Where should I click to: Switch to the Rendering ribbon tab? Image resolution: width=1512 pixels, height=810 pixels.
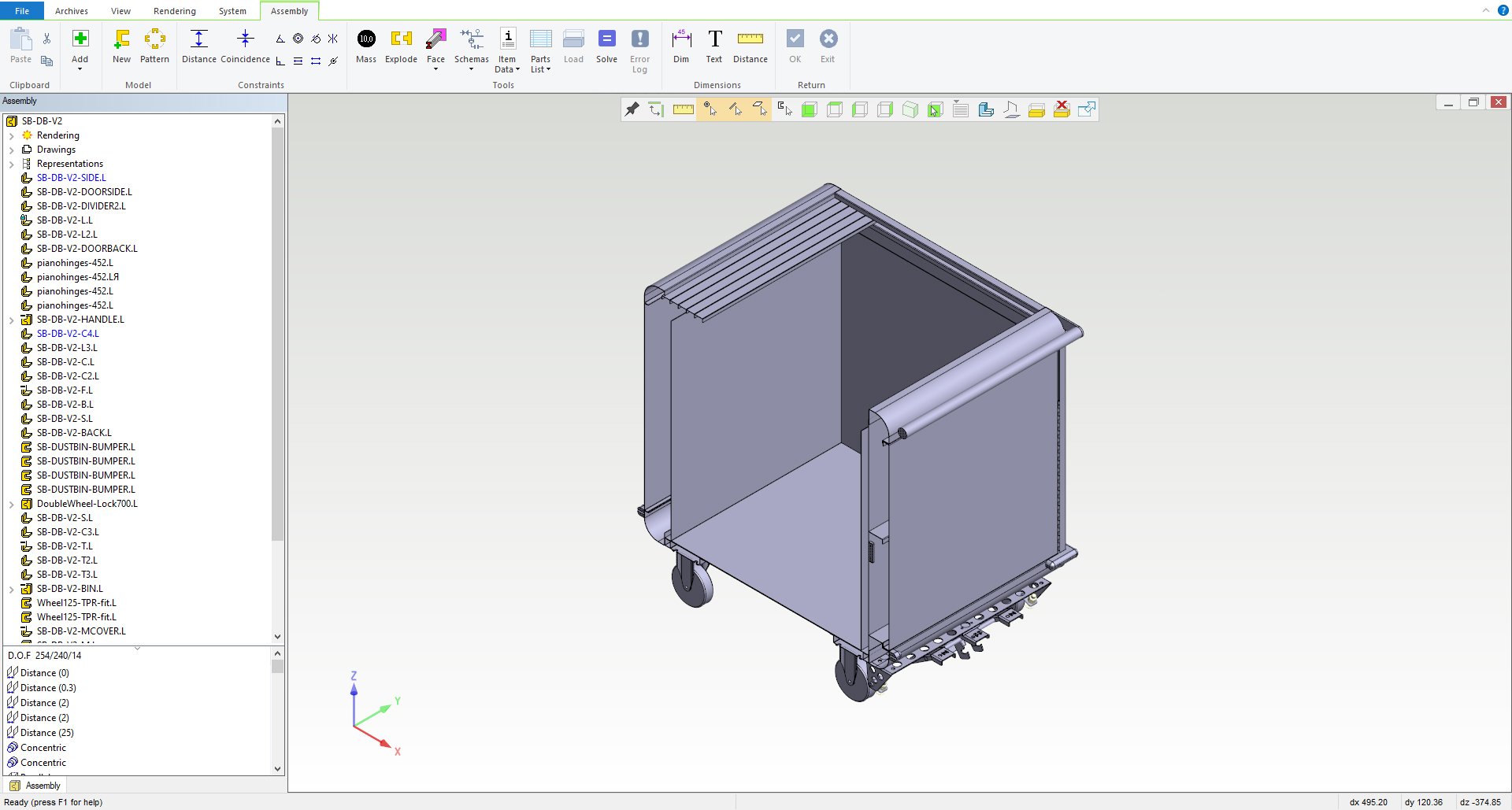coord(174,11)
